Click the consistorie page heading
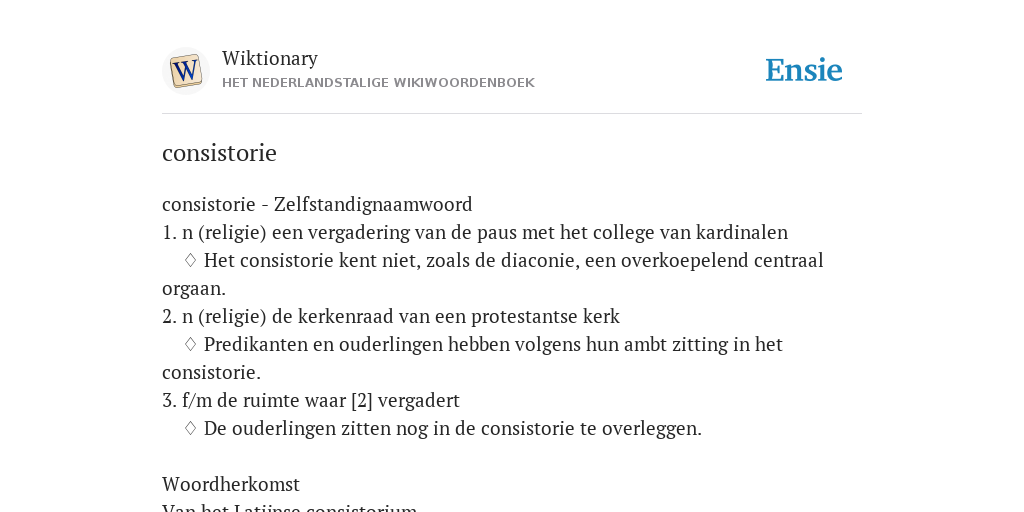Viewport: 1024px width, 512px height. [219, 153]
